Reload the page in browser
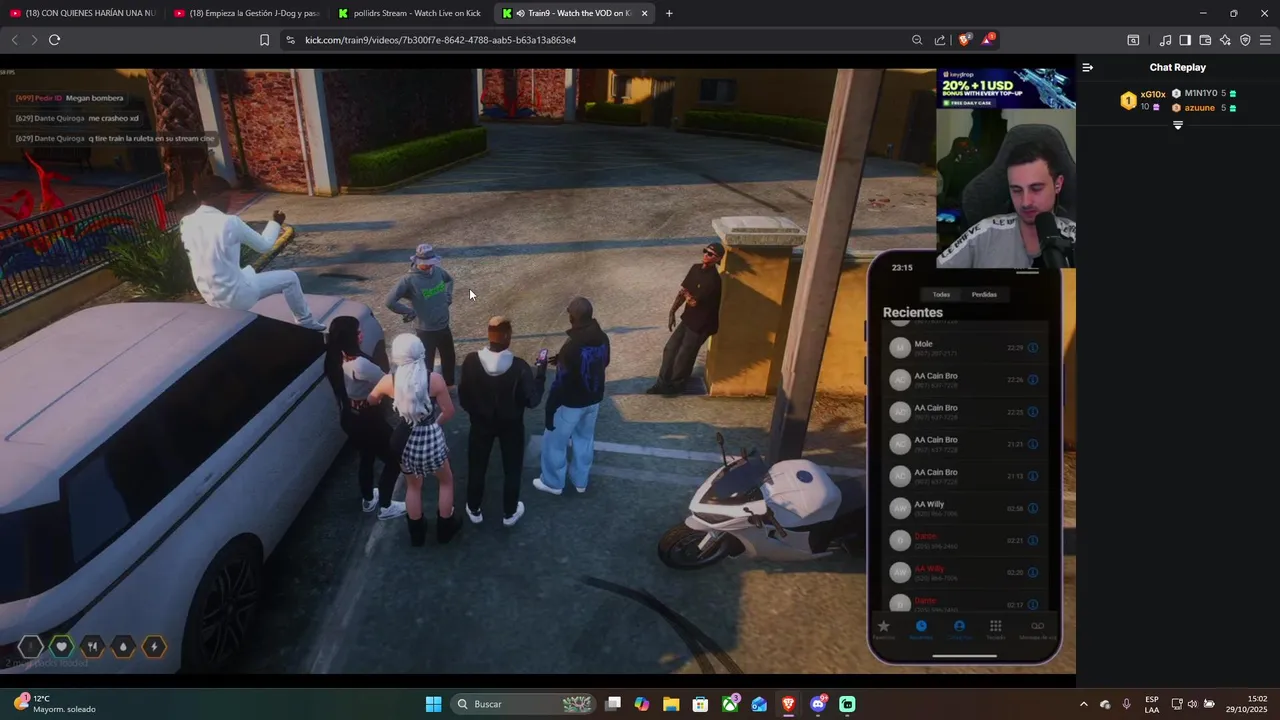 tap(54, 40)
